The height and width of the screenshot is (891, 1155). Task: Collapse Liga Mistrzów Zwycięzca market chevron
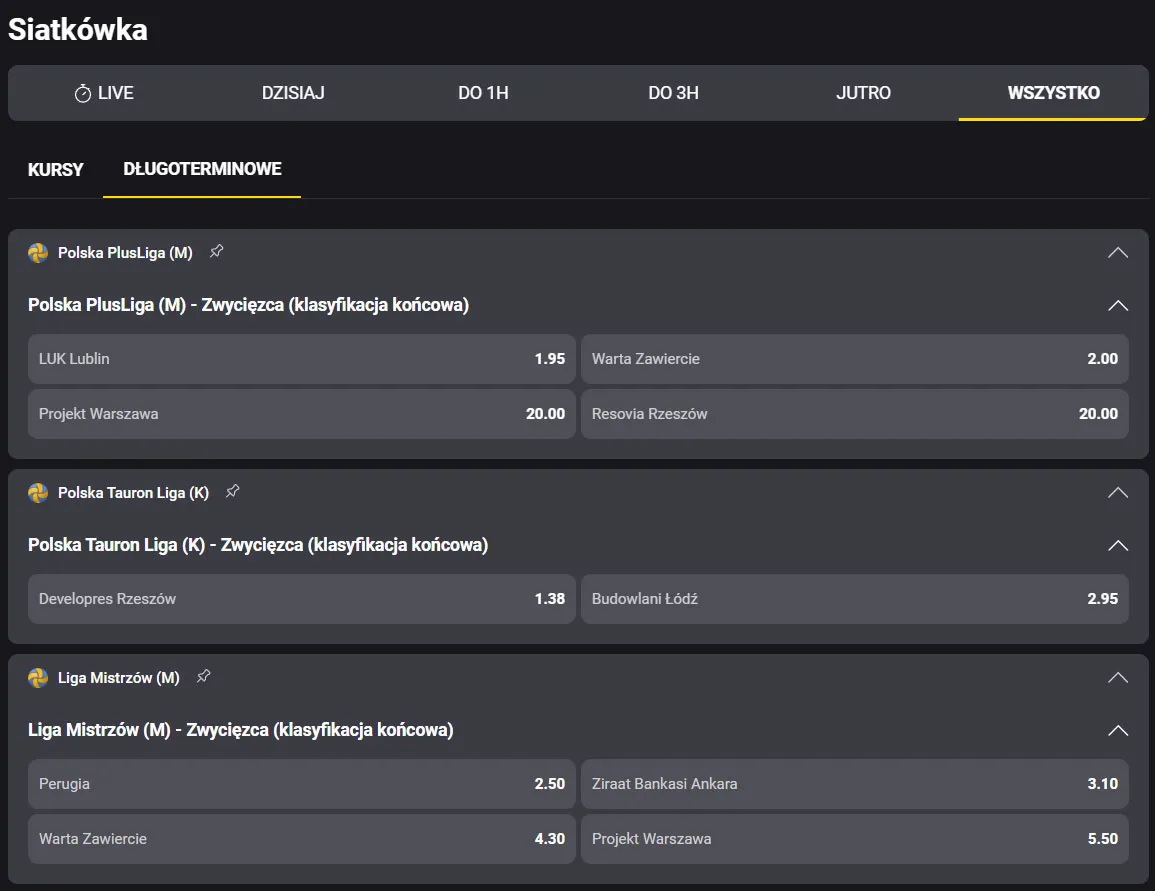pos(1117,730)
